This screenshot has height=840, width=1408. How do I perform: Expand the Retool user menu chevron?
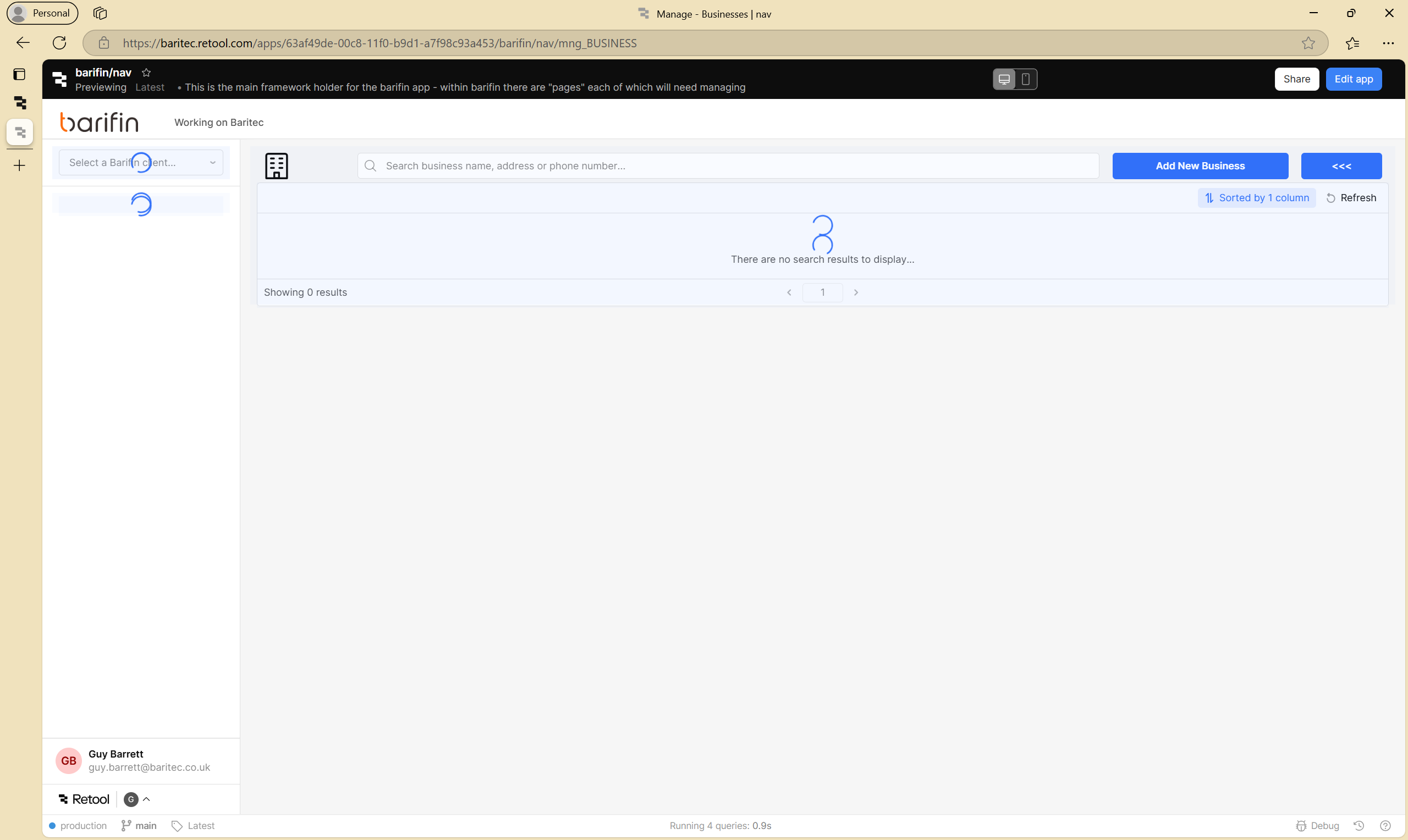click(146, 799)
